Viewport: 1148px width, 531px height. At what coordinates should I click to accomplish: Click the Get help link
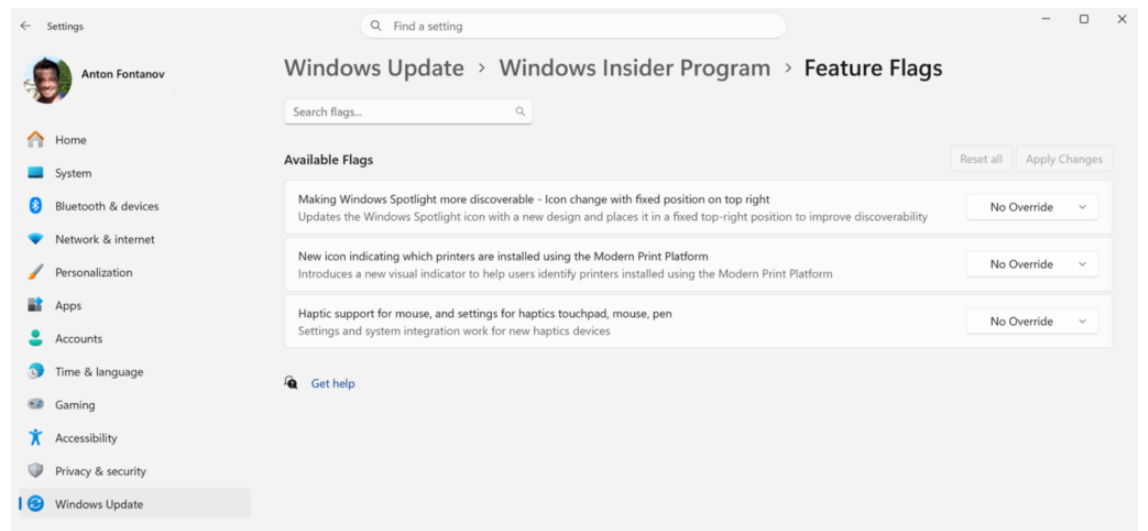333,383
